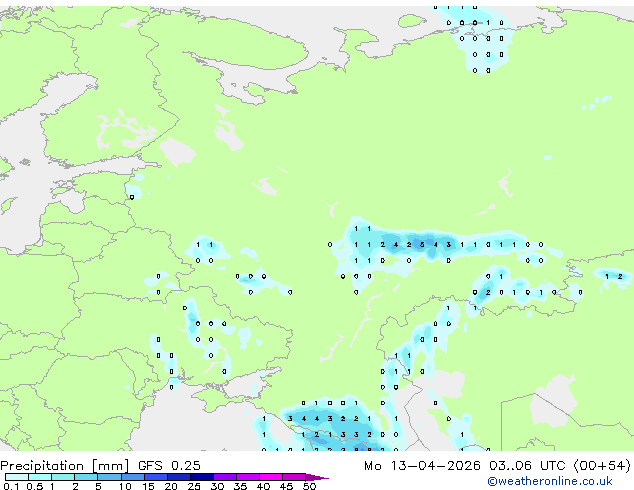Select the 'GFS 0.25' model label
The width and height of the screenshot is (634, 490).
169,466
